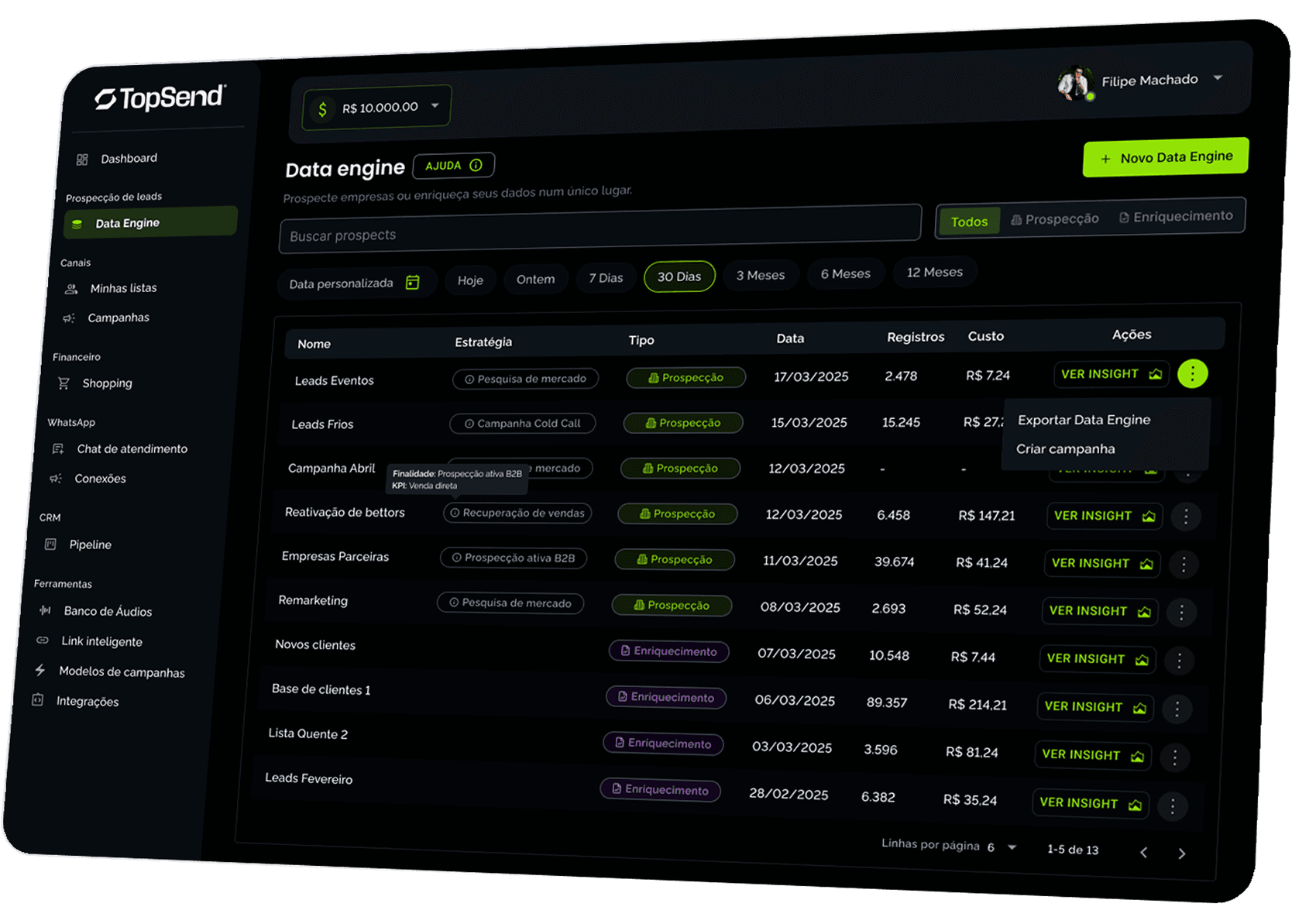Open Conexões in the sidebar
1316x917 pixels.
(88, 478)
